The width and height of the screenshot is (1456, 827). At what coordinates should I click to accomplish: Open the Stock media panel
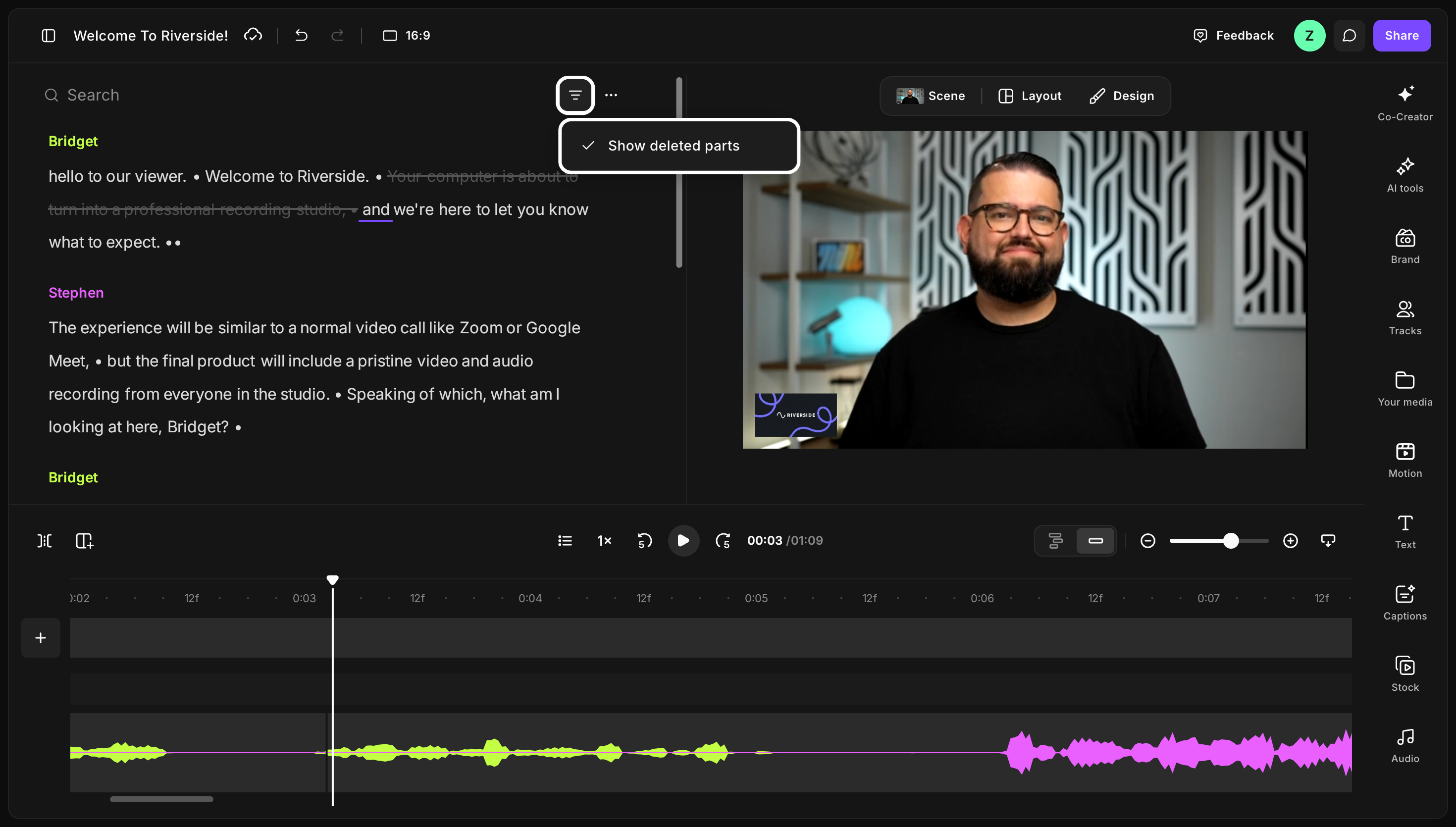click(1405, 673)
